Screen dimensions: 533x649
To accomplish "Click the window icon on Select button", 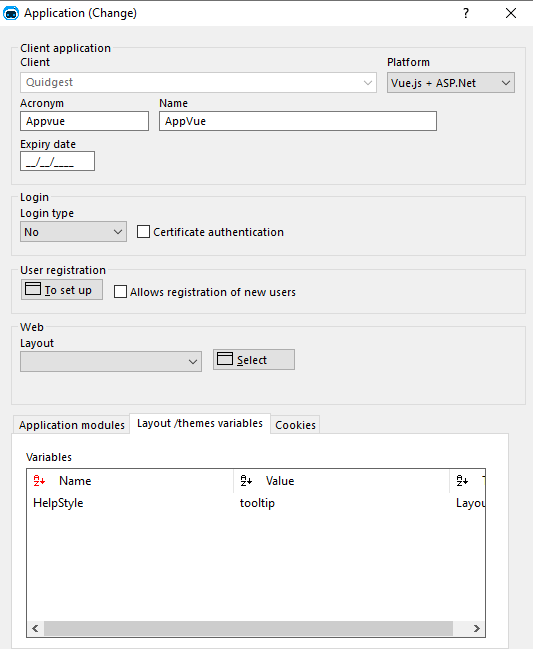I will (225, 358).
